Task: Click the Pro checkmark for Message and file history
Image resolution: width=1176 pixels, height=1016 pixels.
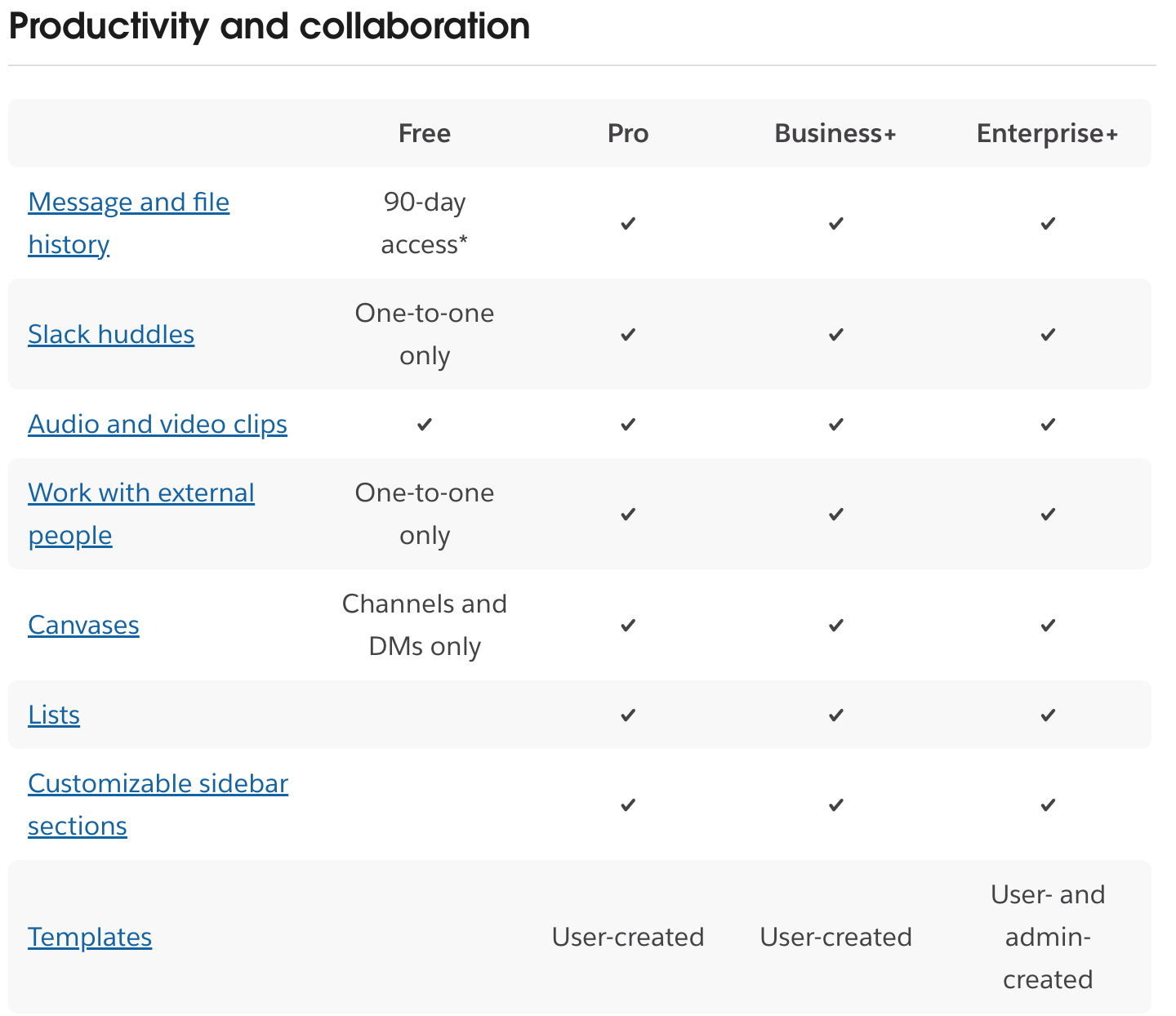Action: (628, 223)
